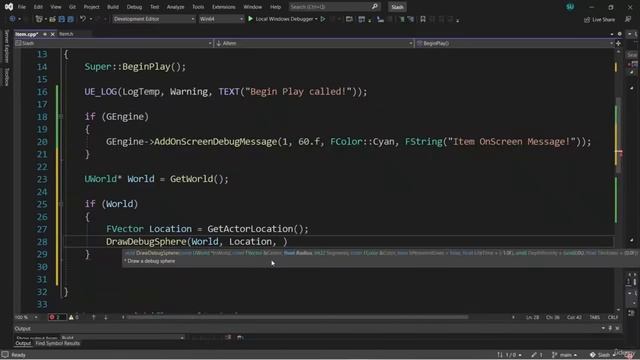
Task: Select the Find Symbol Results tab
Action: point(58,343)
